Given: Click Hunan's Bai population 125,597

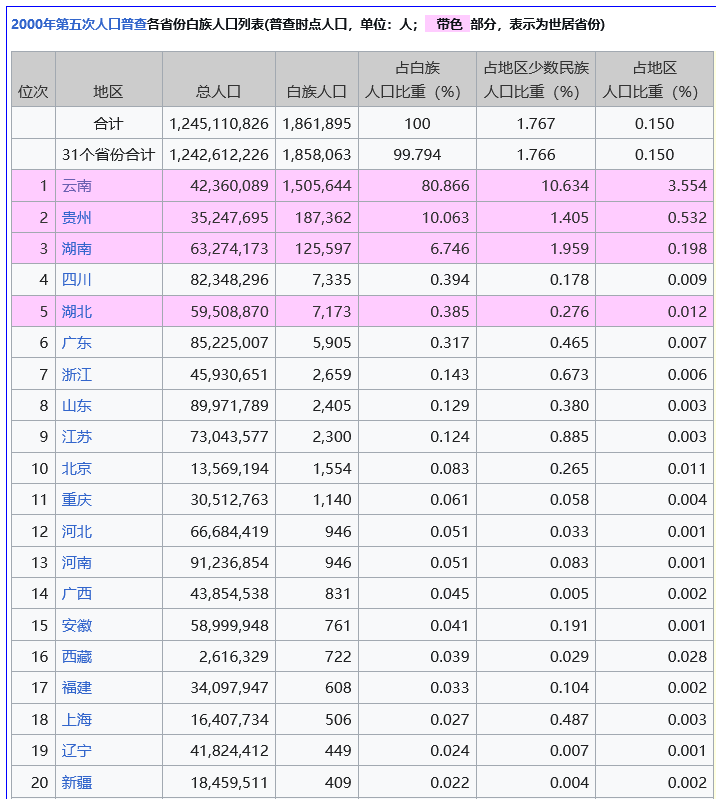Looking at the screenshot, I should [323, 249].
